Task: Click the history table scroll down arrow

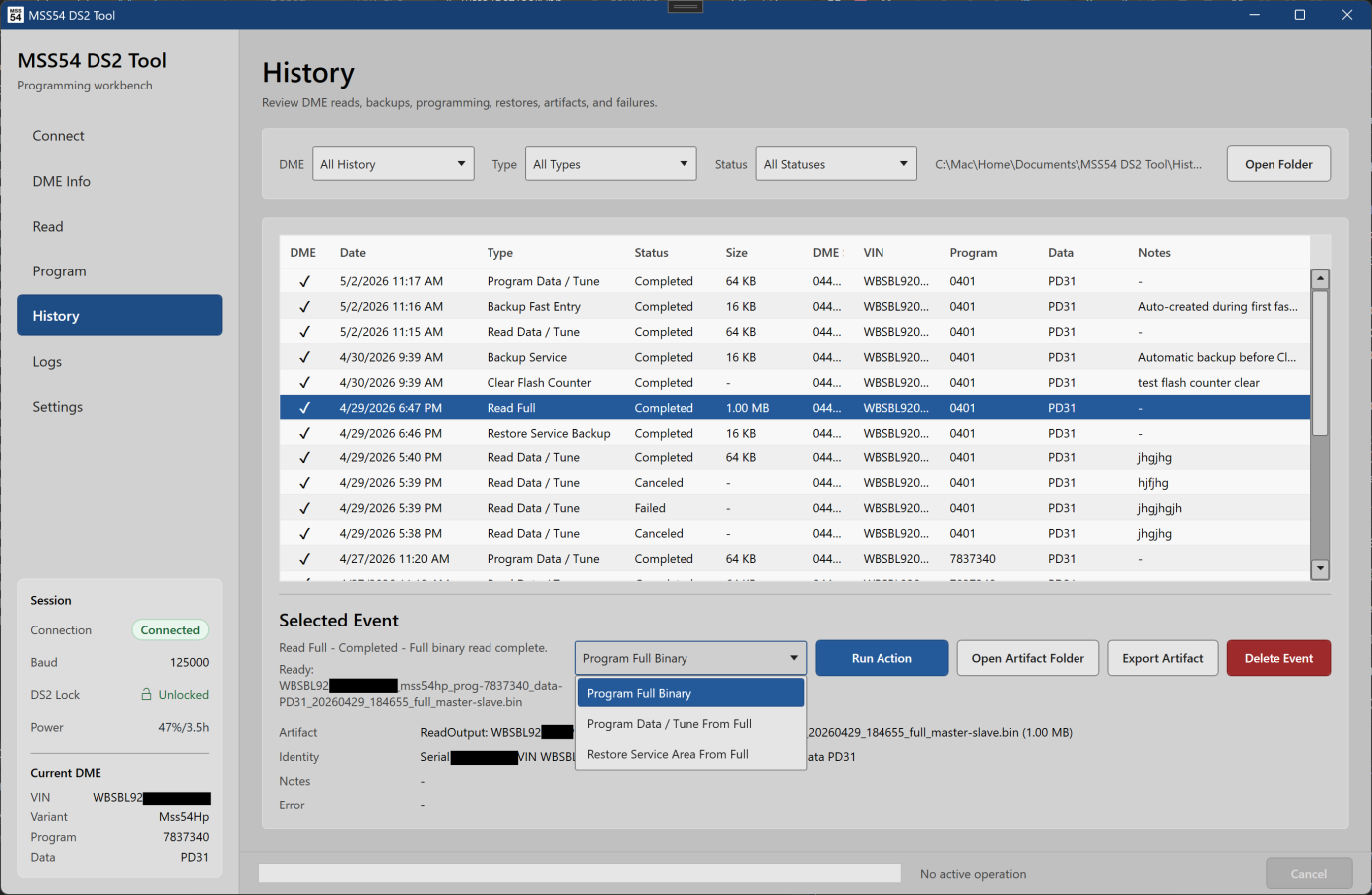Action: (1320, 569)
